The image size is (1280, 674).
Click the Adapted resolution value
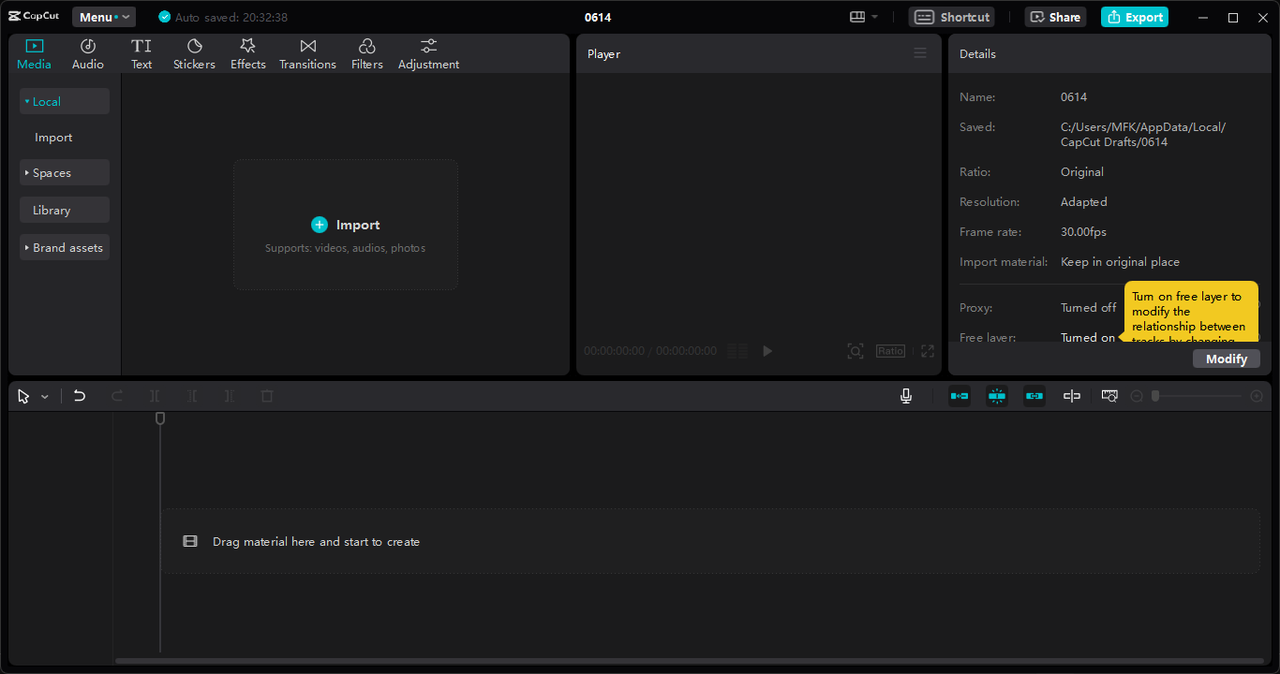[x=1084, y=202]
